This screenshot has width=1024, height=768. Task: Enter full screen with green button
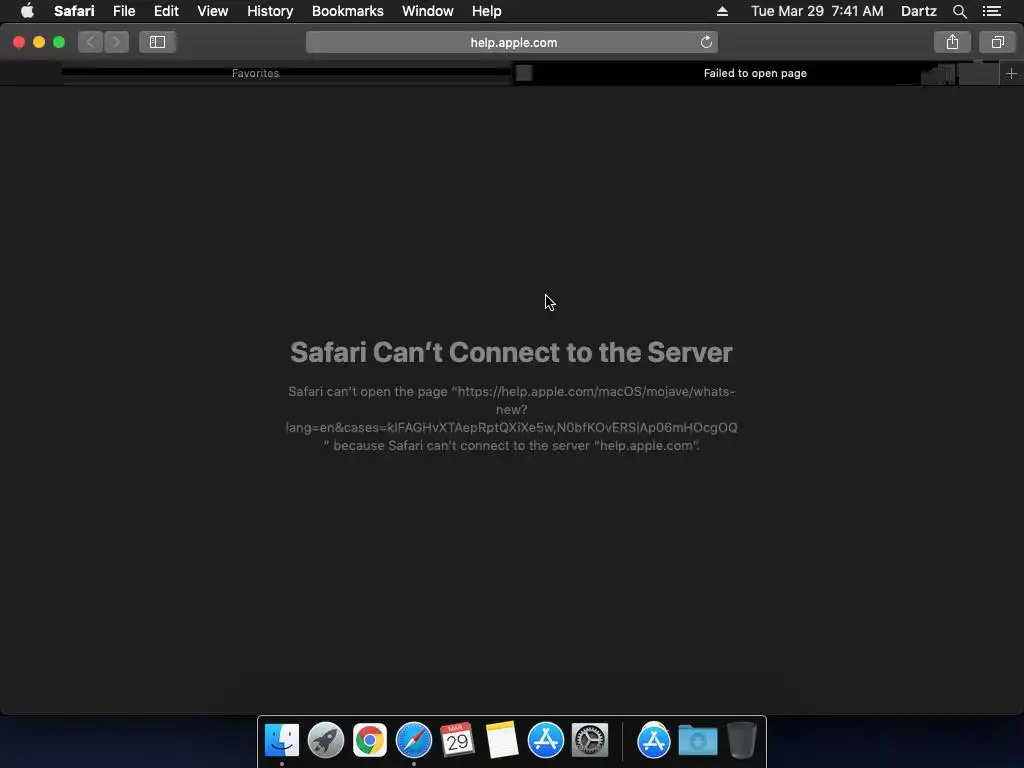coord(59,42)
